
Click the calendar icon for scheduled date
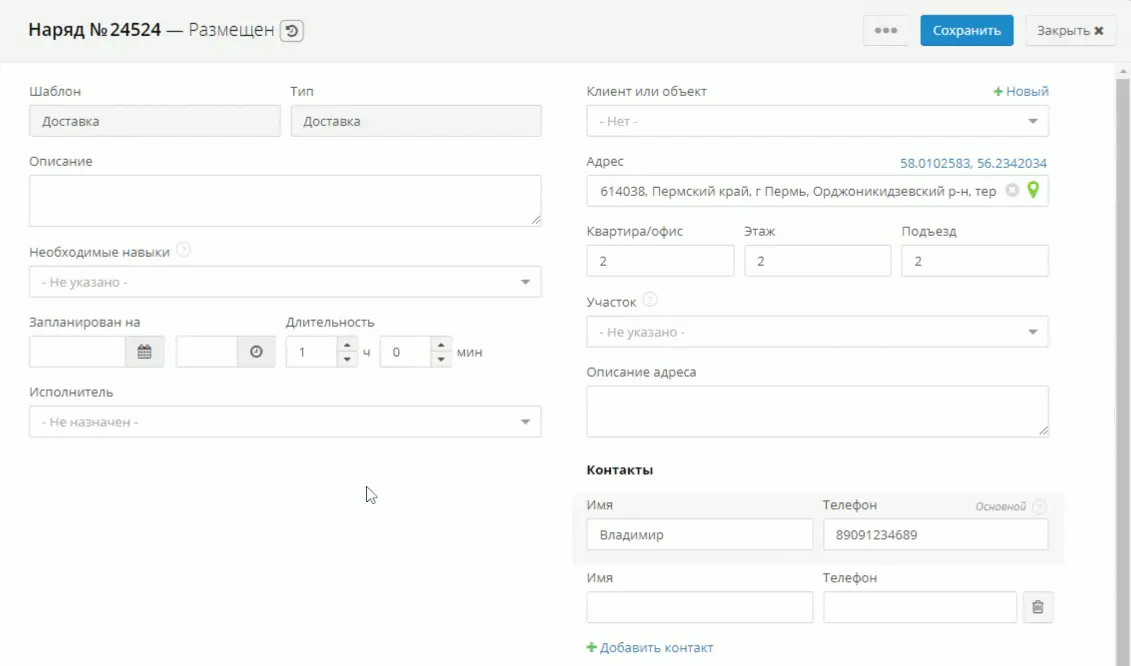click(x=144, y=352)
